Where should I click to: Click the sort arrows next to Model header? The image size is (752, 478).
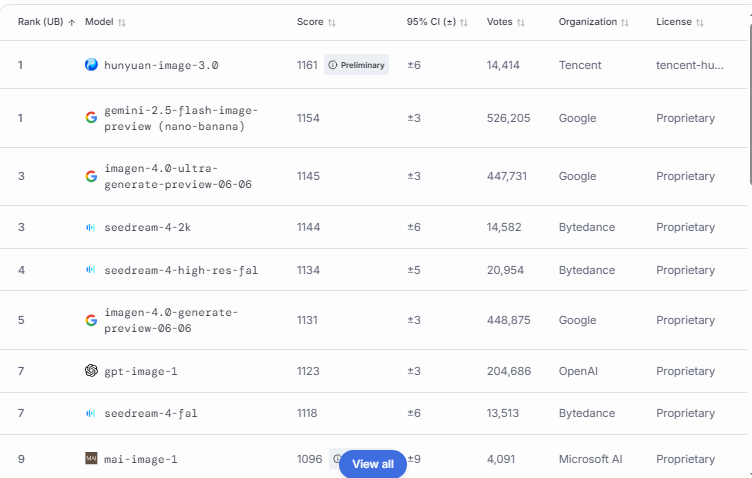click(122, 23)
